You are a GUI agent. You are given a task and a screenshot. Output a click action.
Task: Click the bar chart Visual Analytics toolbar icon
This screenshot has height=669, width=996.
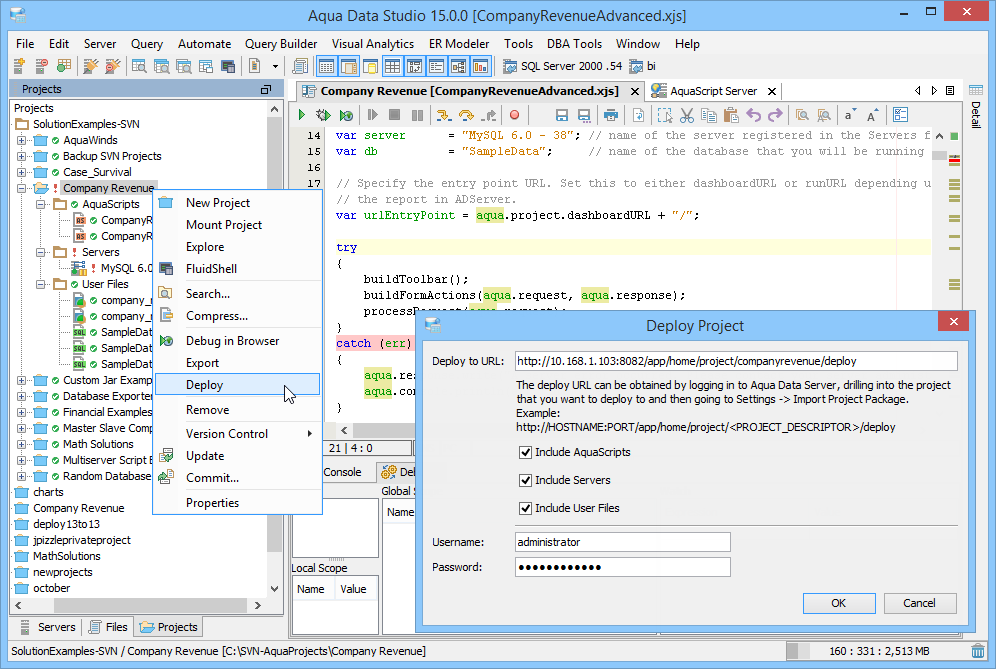tap(481, 66)
